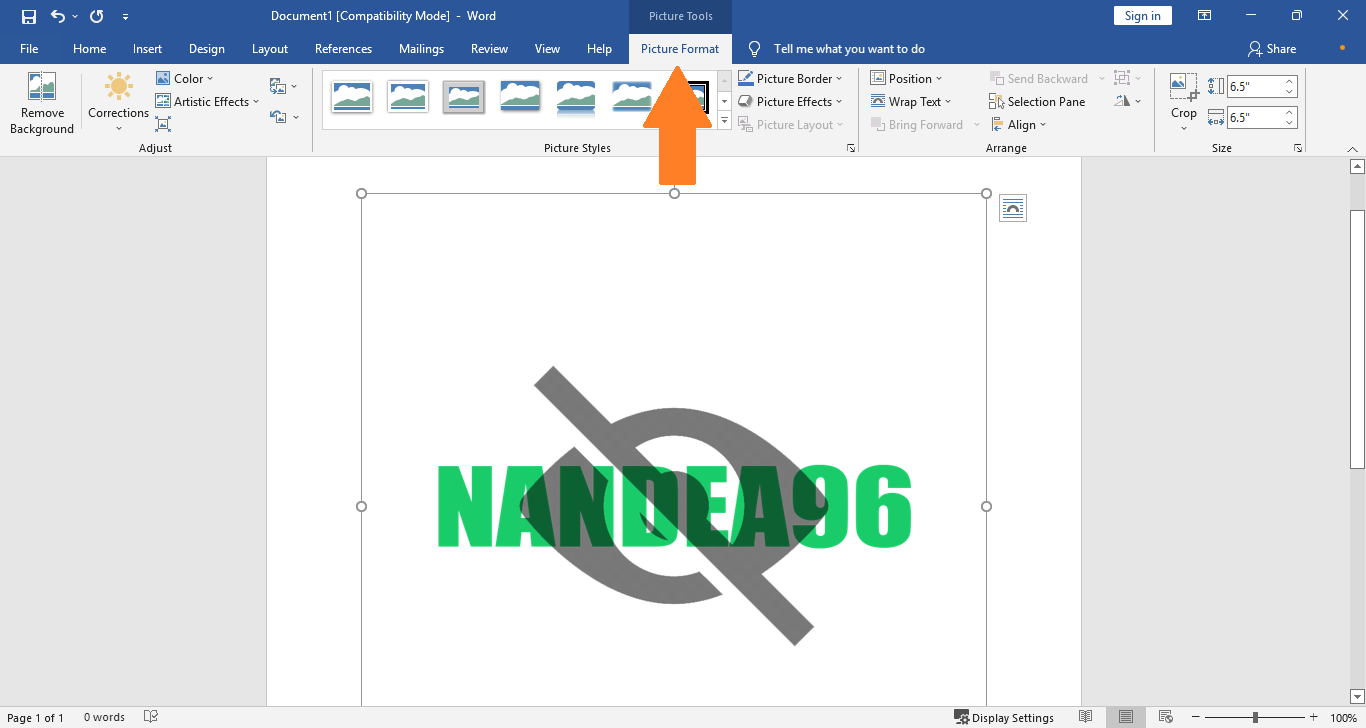Switch to the Layout tab
This screenshot has width=1366, height=728.
(x=270, y=49)
